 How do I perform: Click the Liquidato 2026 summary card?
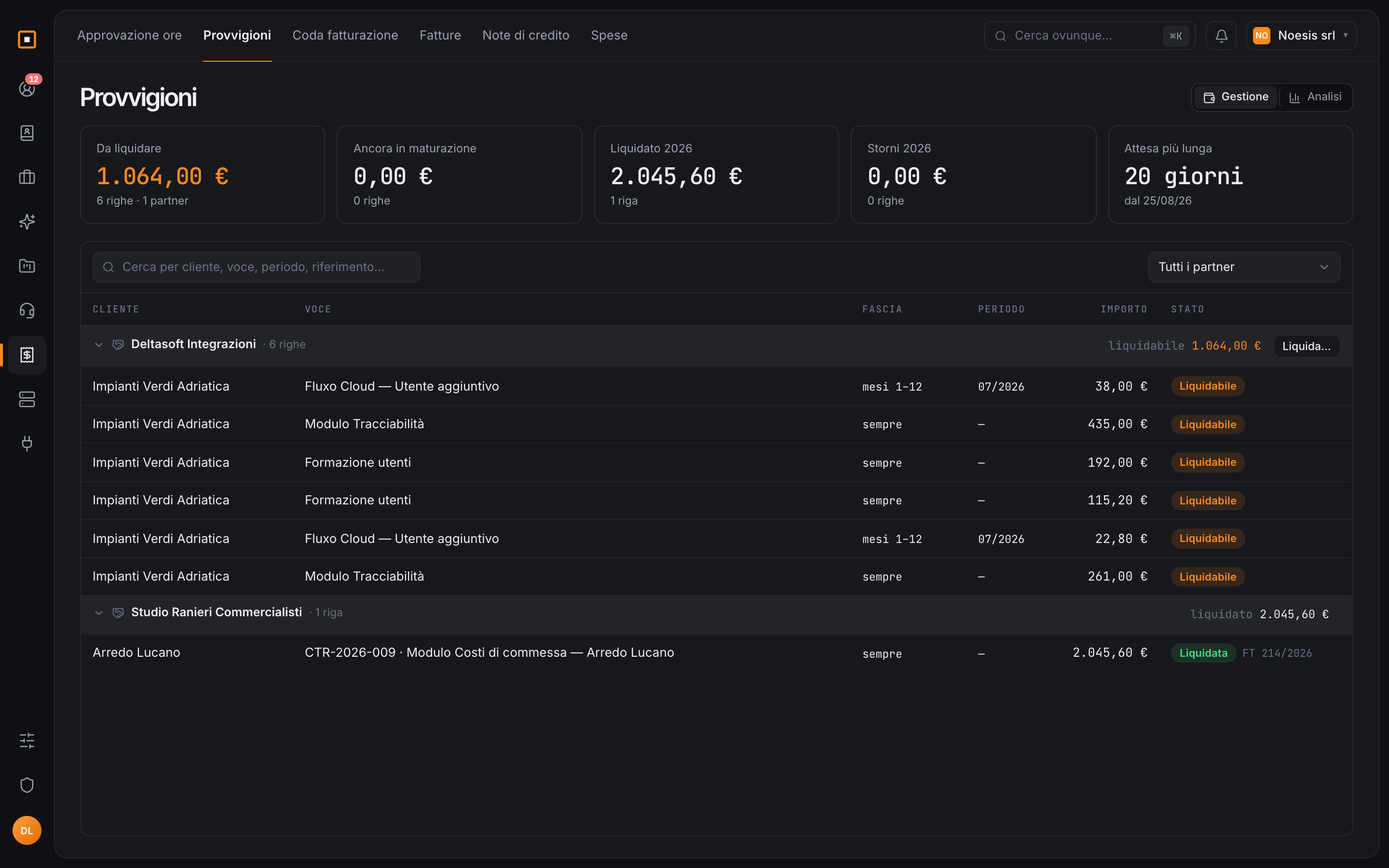coord(716,175)
